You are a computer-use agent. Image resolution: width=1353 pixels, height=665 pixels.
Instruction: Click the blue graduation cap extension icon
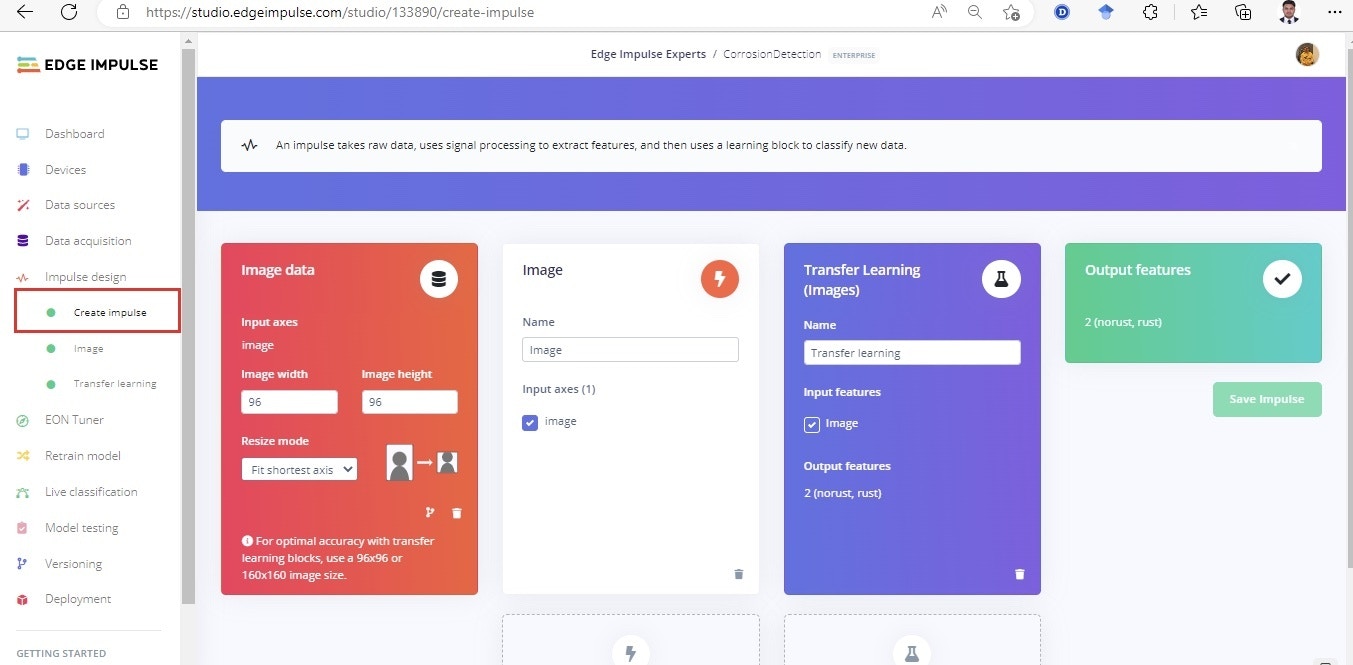1106,12
